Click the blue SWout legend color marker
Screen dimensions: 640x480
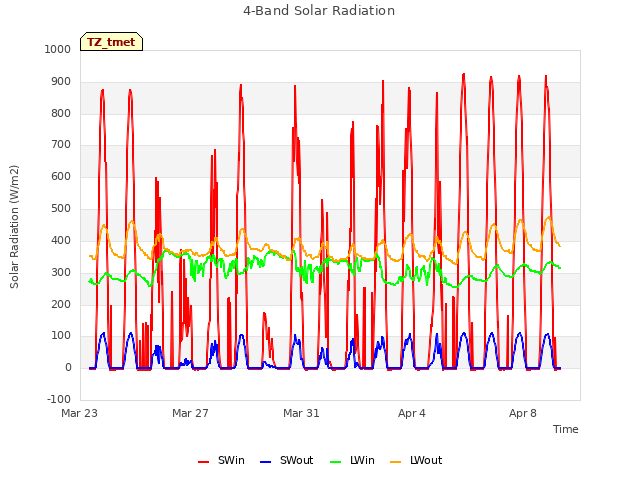(265, 462)
